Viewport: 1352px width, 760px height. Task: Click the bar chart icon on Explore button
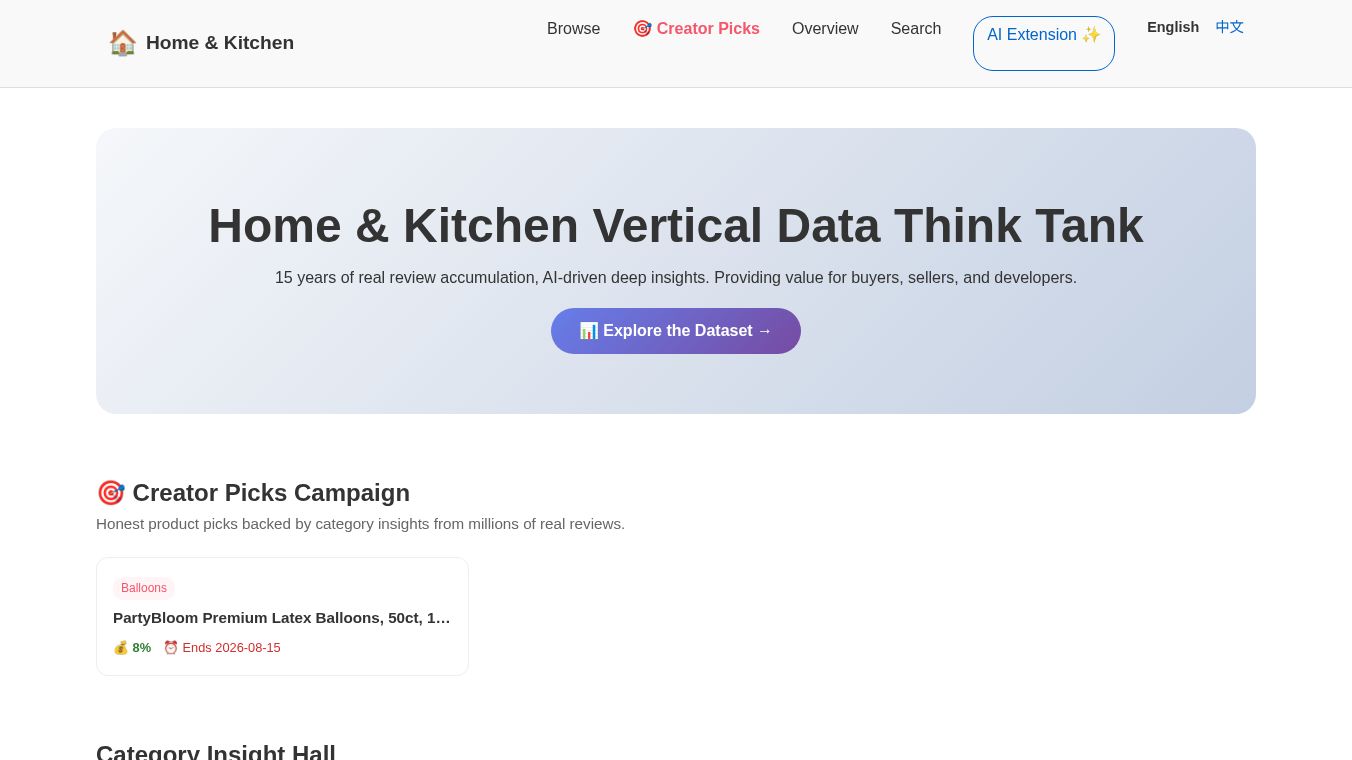coord(589,331)
